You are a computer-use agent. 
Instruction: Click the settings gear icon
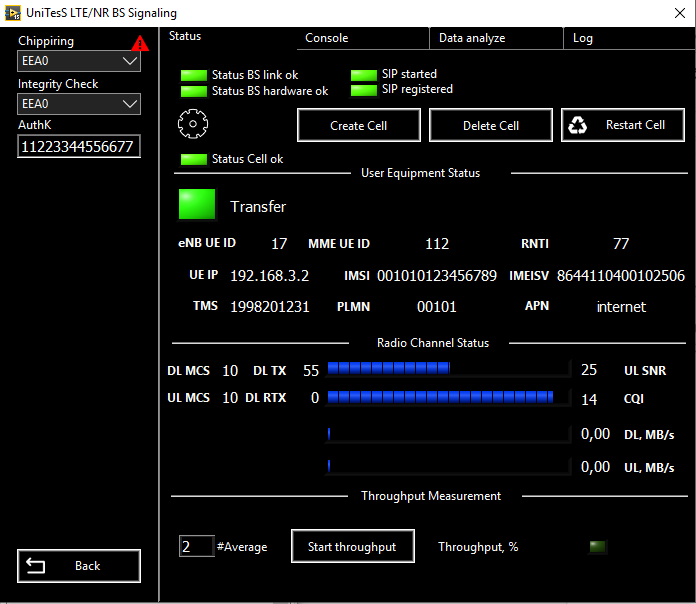(191, 124)
